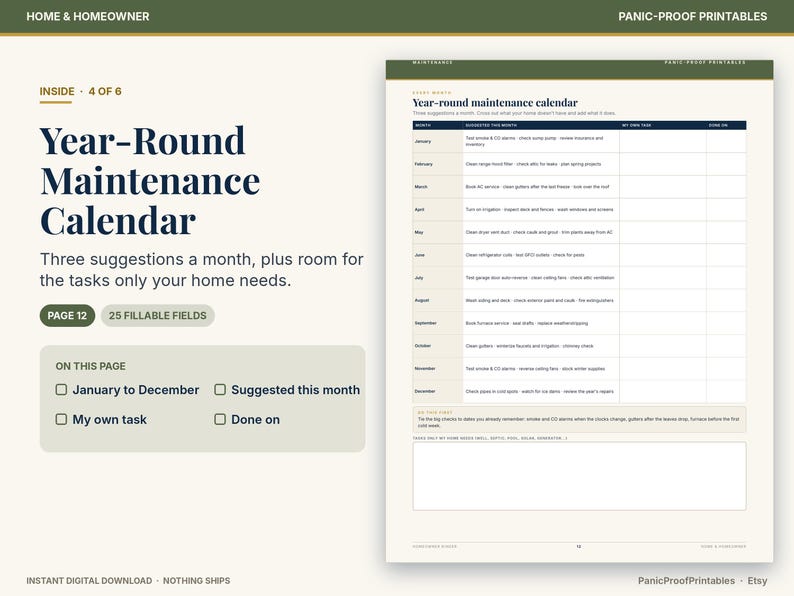Select the August row label
This screenshot has width=794, height=596.
click(422, 300)
